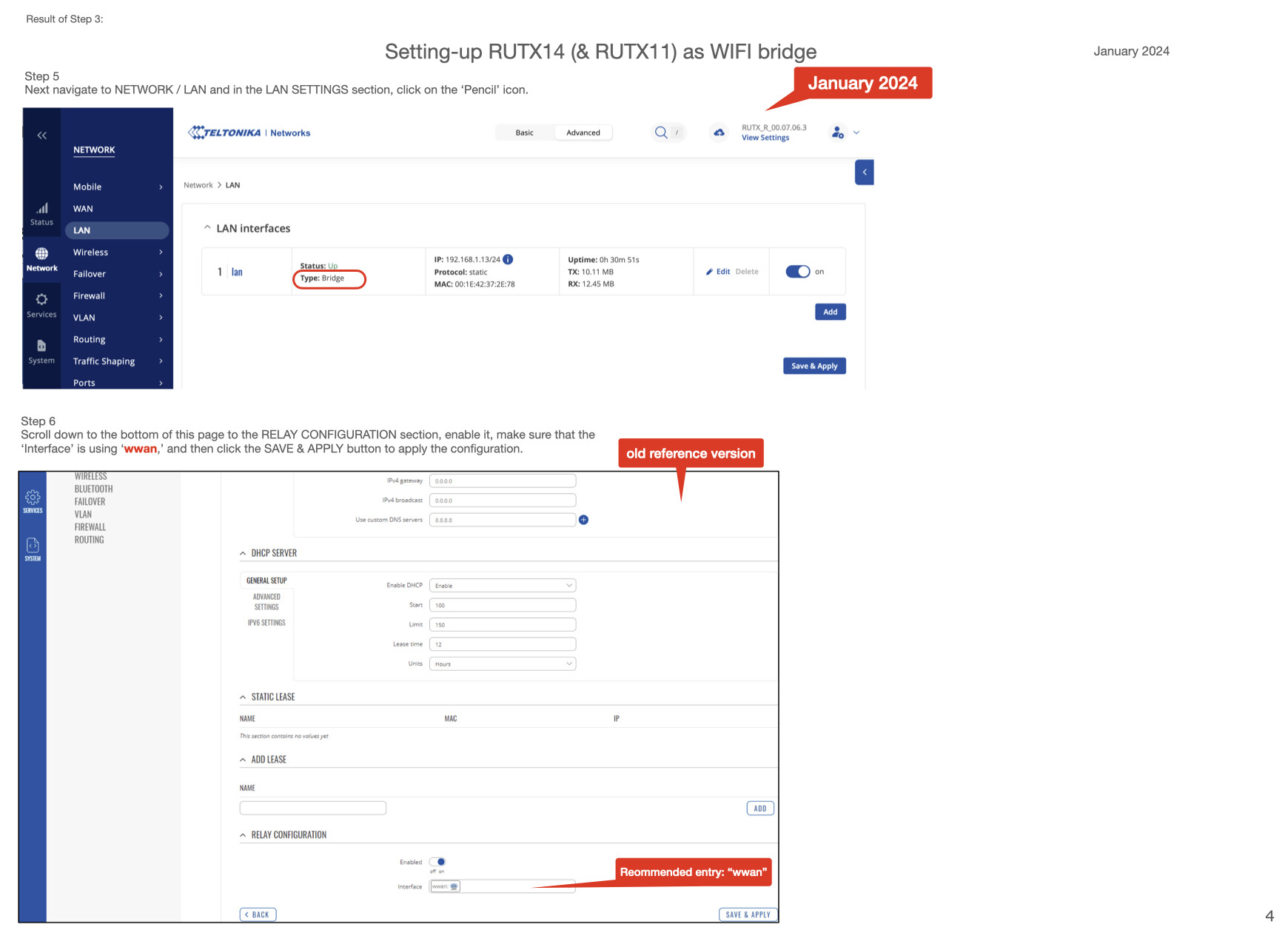Screen dimensions: 1288x933
Task: Expand the Mobile menu item
Action: tap(118, 187)
